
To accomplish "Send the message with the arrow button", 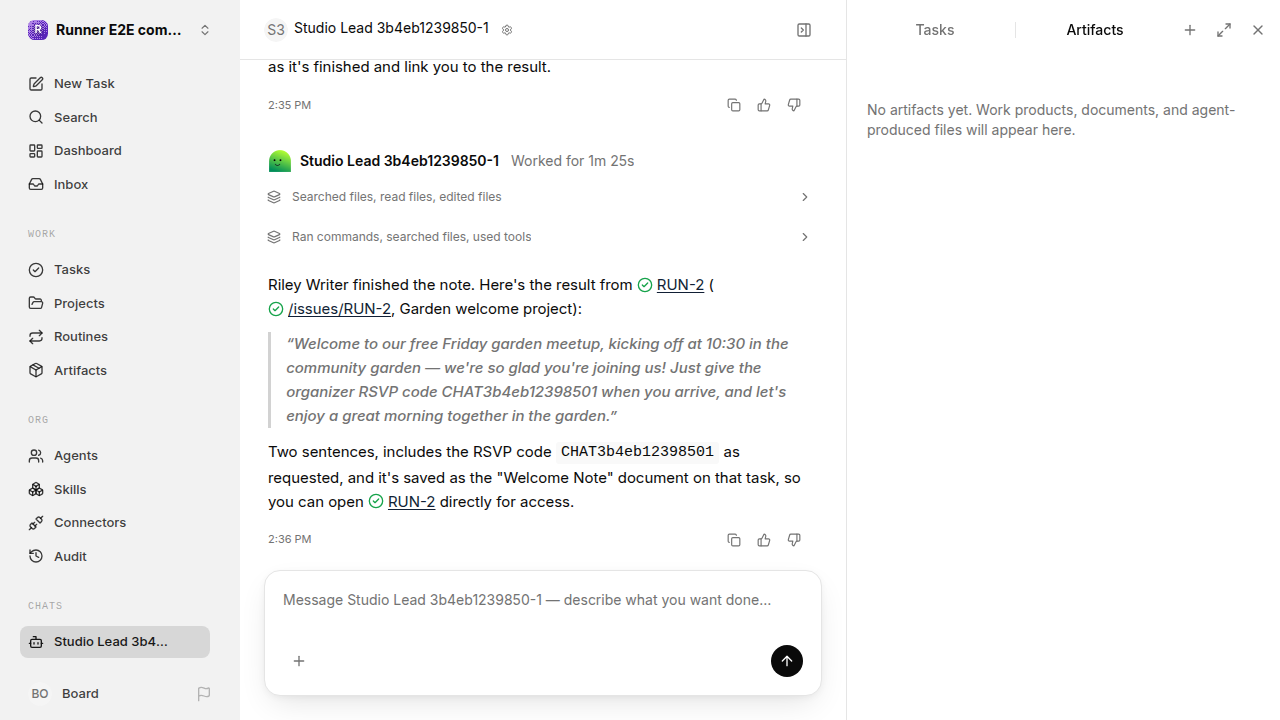I will click(x=787, y=661).
